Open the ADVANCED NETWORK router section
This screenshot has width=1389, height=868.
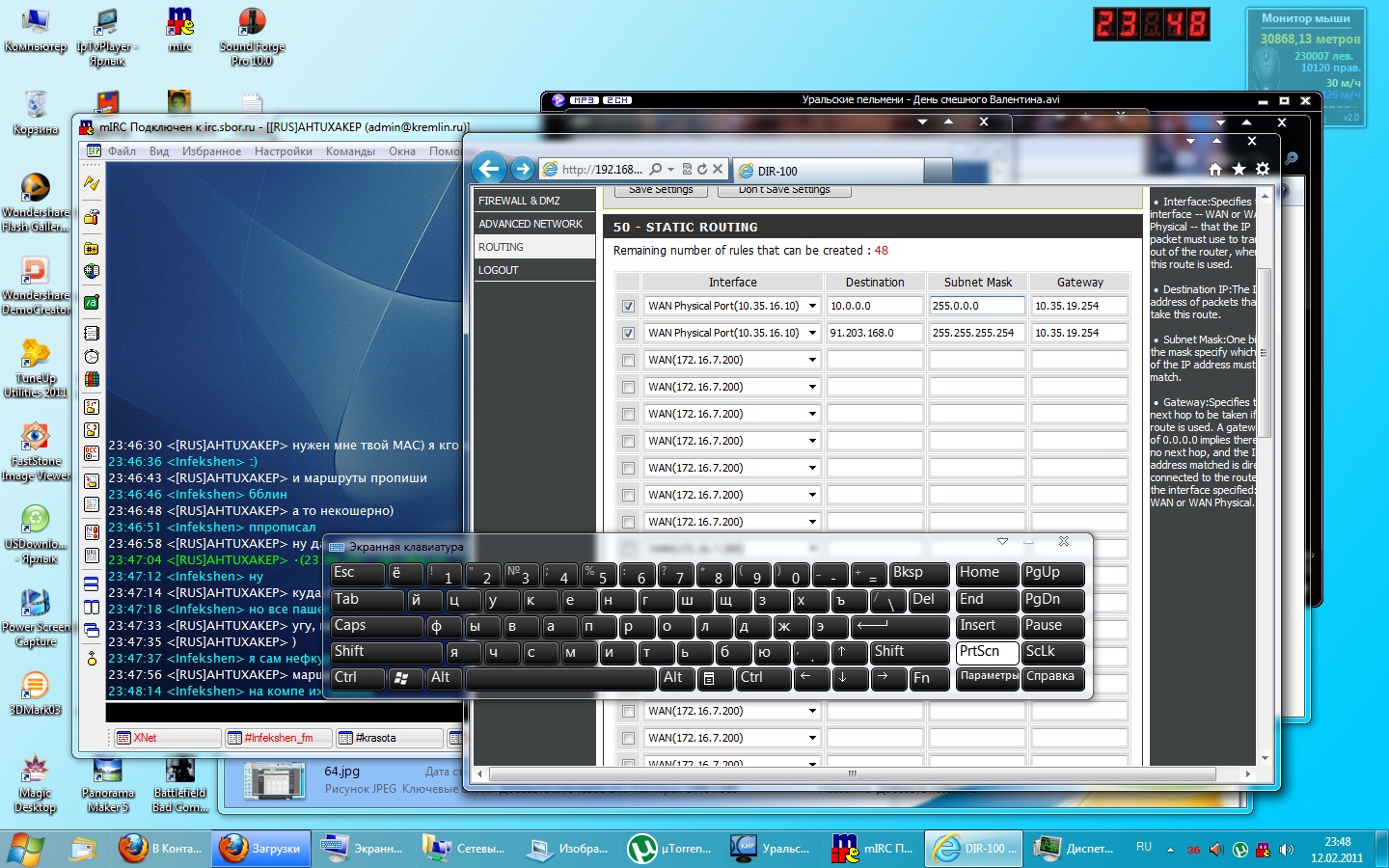(534, 224)
